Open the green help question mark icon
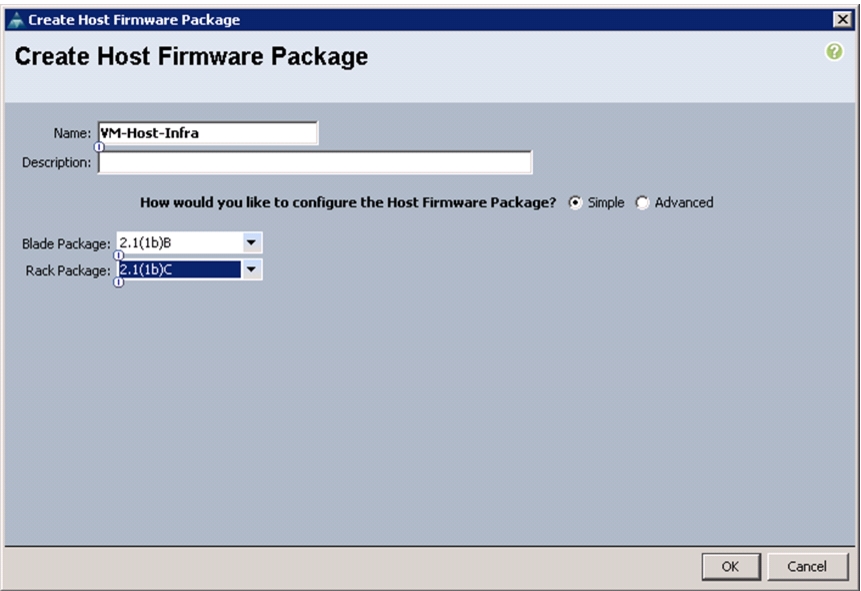 (834, 52)
